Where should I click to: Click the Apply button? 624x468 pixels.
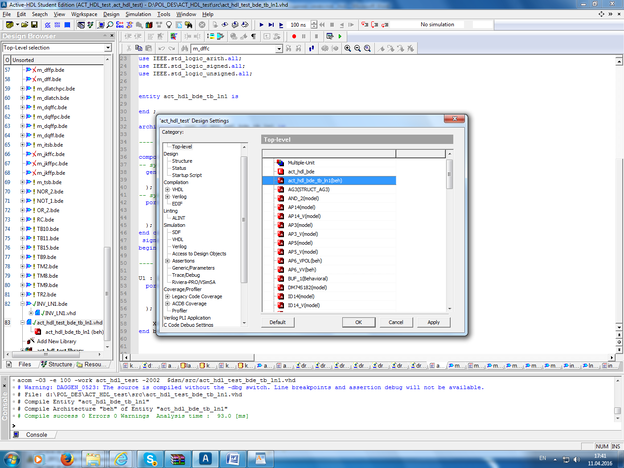point(432,322)
